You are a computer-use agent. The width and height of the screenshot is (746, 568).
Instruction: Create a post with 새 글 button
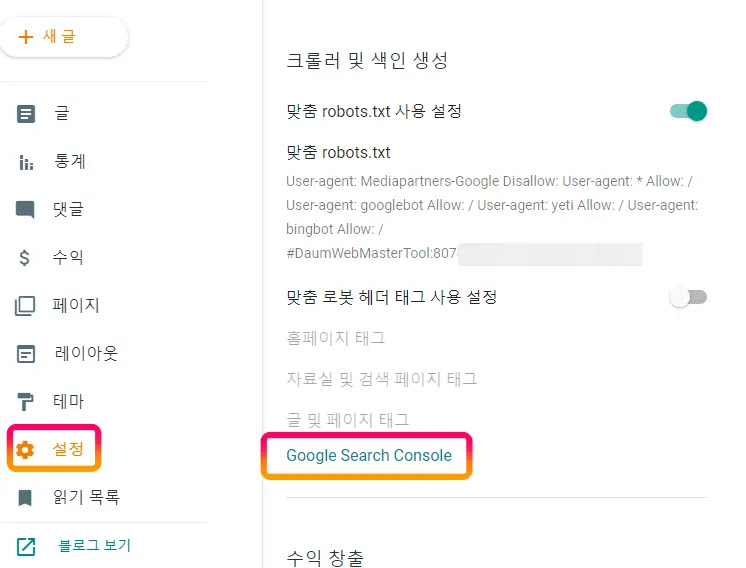[x=63, y=37]
